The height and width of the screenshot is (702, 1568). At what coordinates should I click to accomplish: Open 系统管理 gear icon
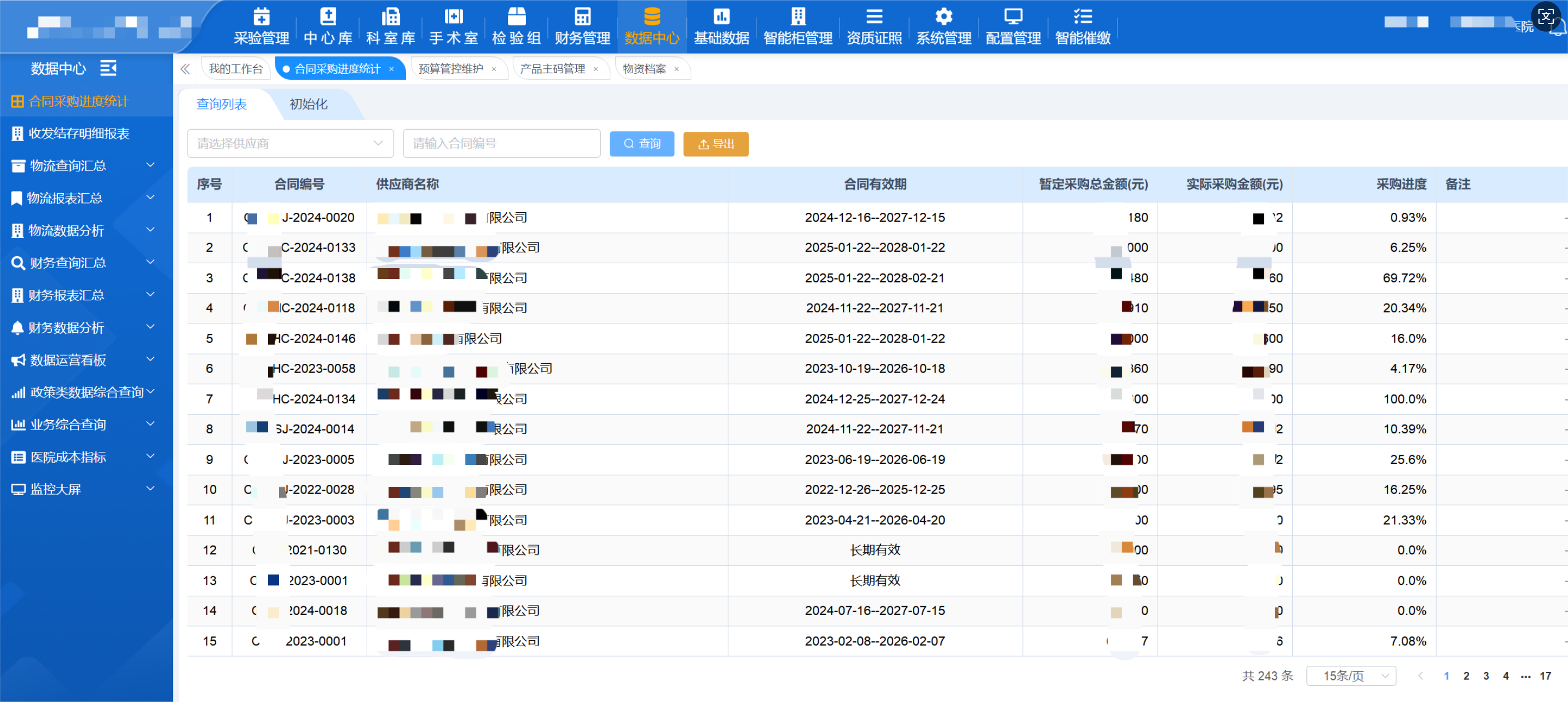tap(944, 16)
